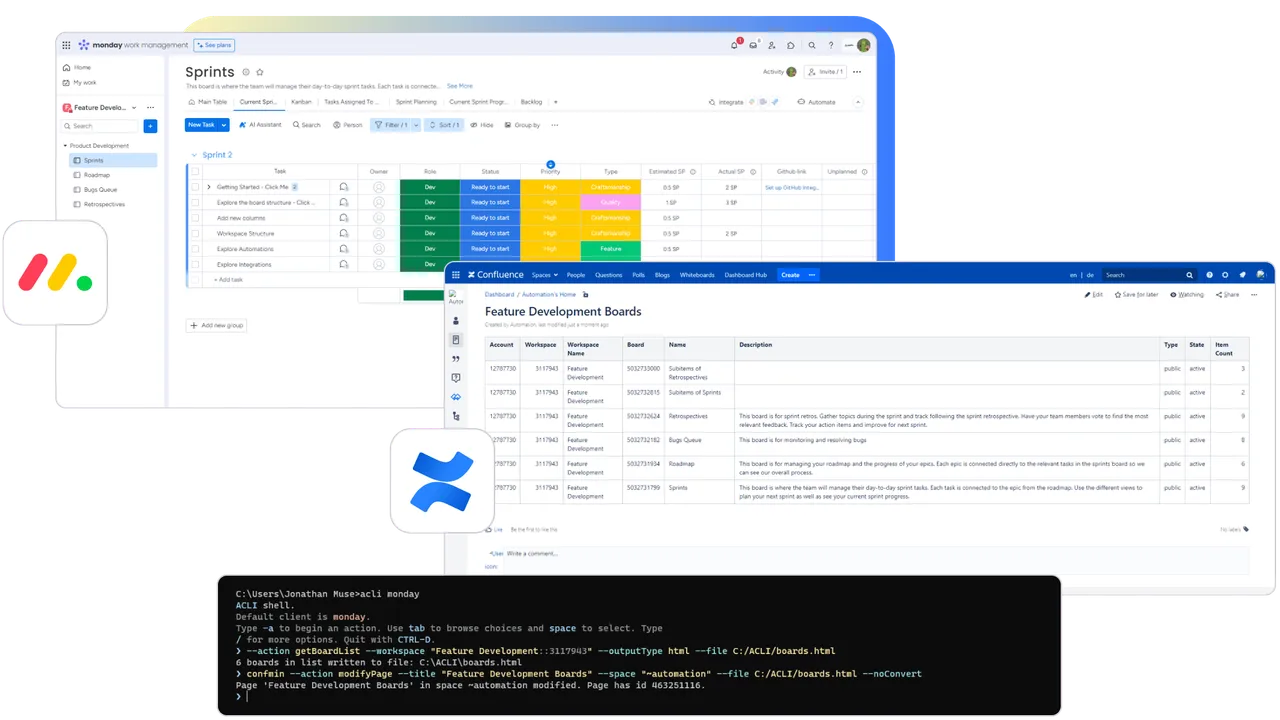Screen dimensions: 1280x720
Task: Click the See plans button
Action: tap(214, 45)
